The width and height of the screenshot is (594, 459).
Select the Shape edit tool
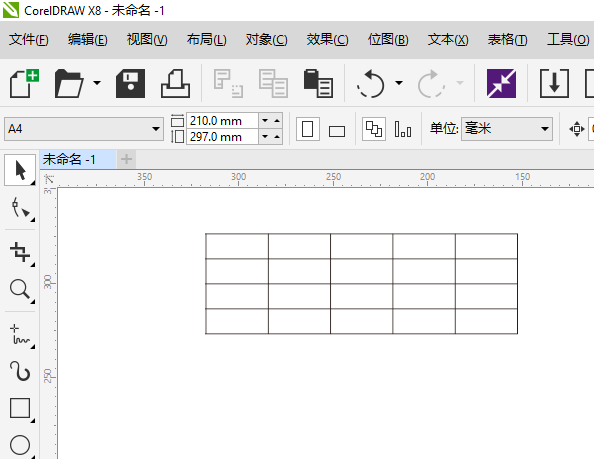20,208
